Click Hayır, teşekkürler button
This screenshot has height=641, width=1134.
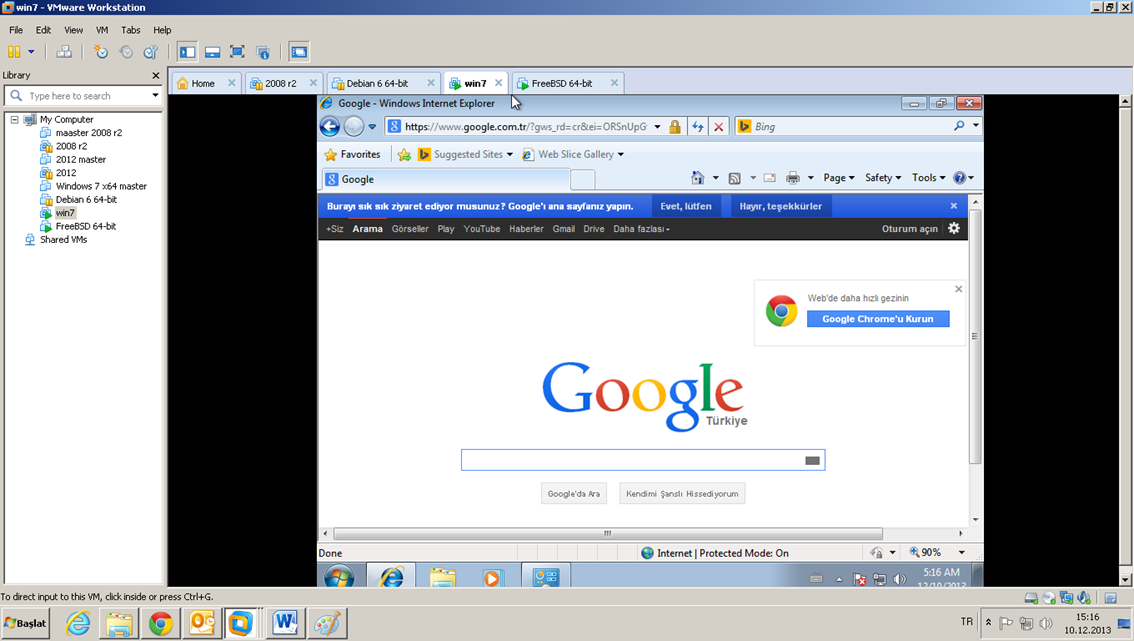[780, 206]
